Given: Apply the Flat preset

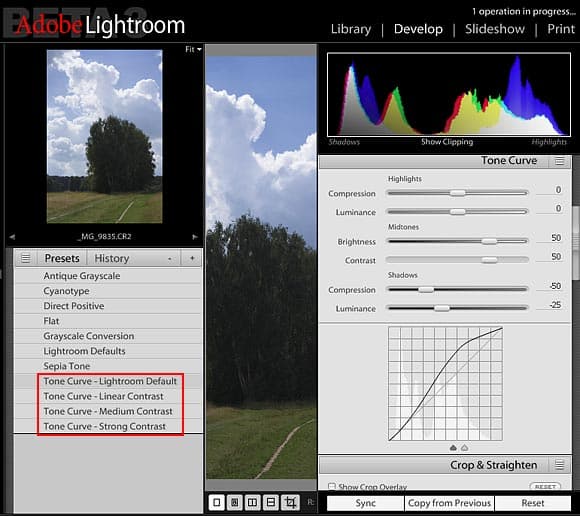Looking at the screenshot, I should (108, 321).
